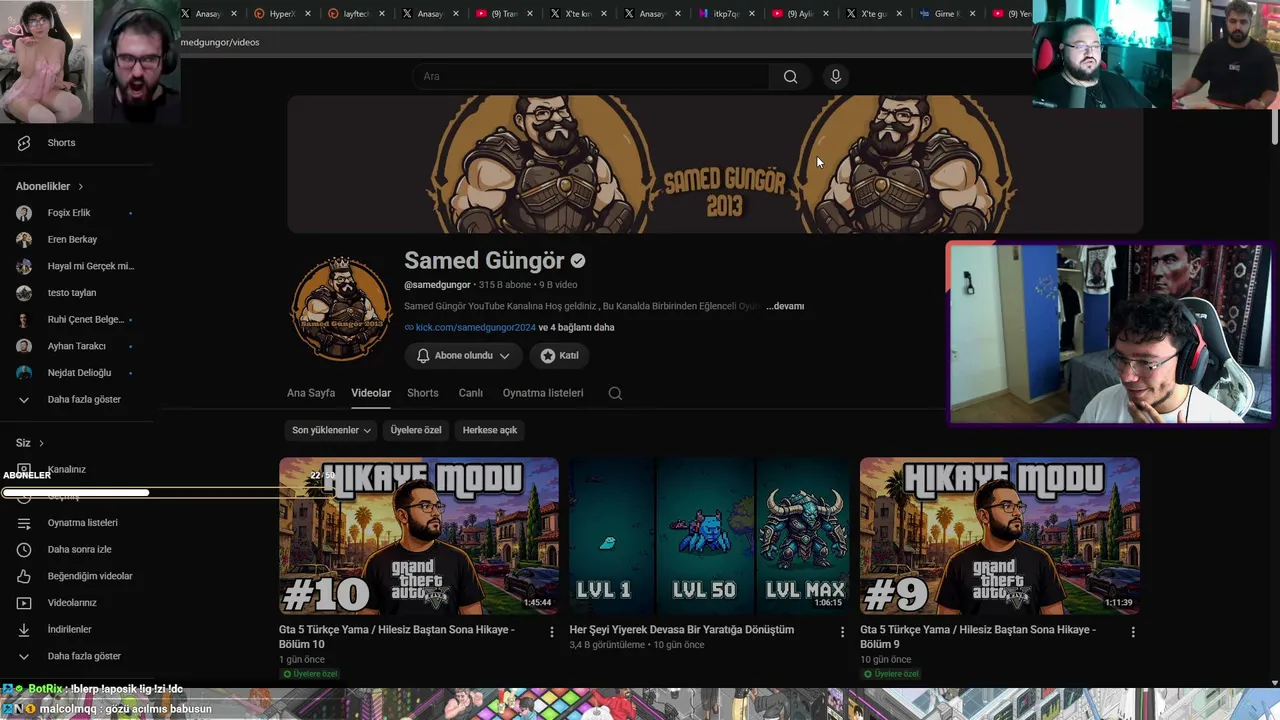Open Foşix Erlik channel avatar

coord(24,213)
